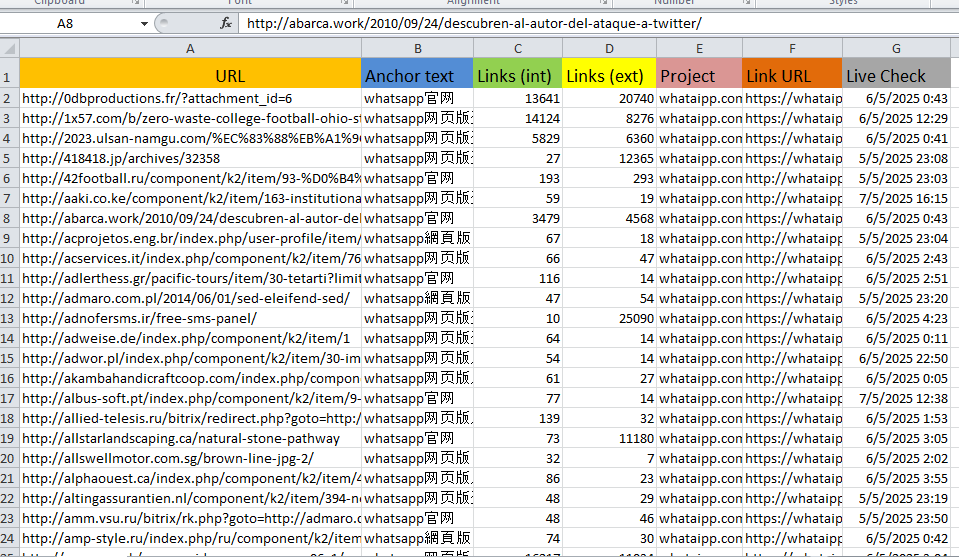959x557 pixels.
Task: Click the blue Anchor text header cell
Action: pos(417,73)
